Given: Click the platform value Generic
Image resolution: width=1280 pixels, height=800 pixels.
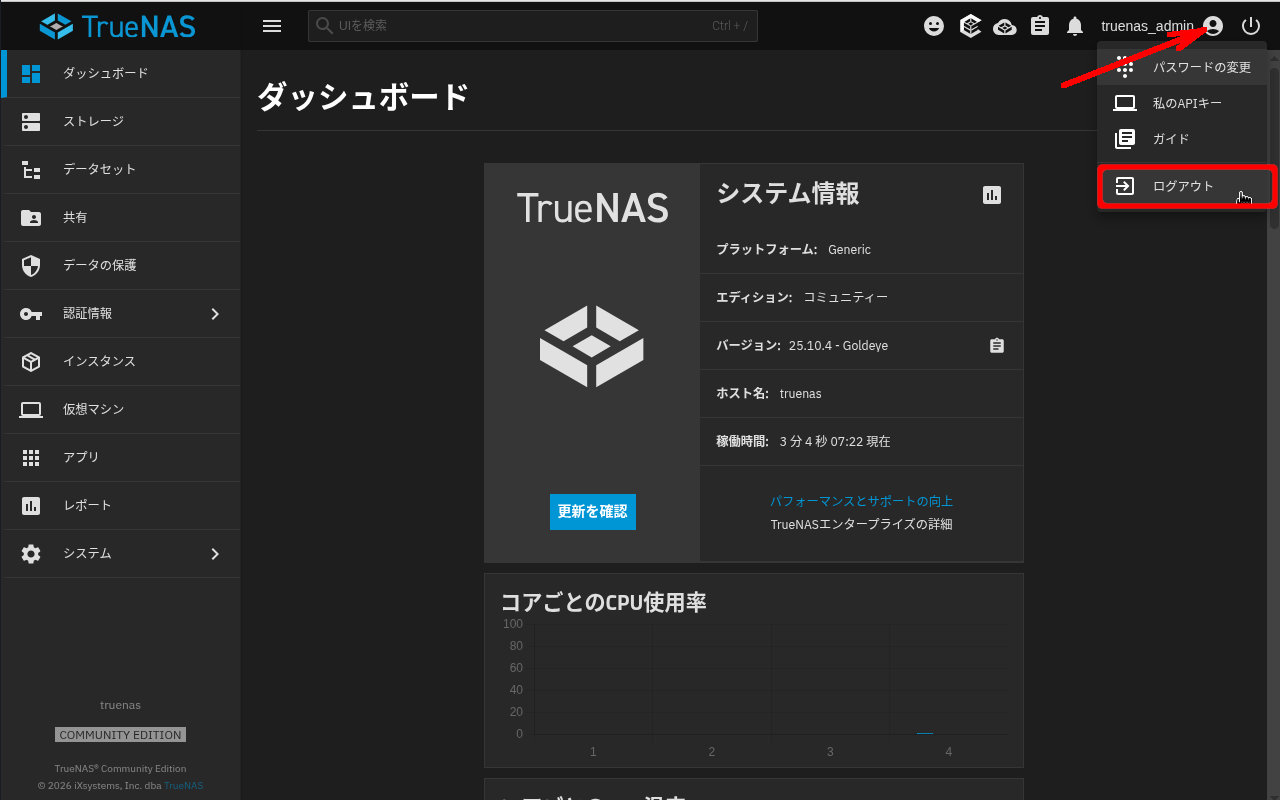Looking at the screenshot, I should tap(849, 250).
